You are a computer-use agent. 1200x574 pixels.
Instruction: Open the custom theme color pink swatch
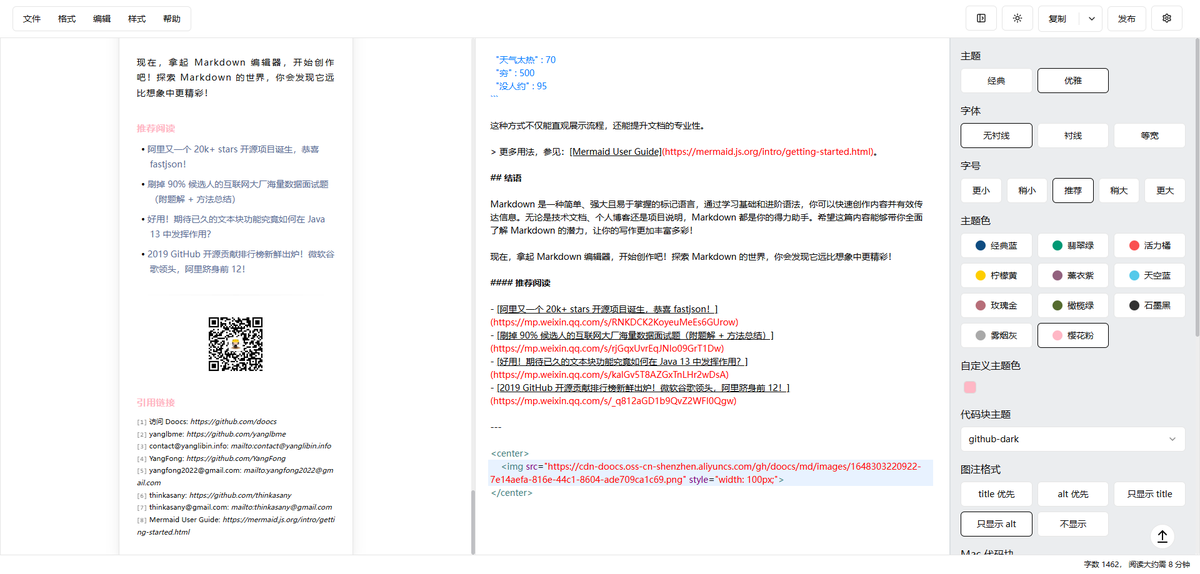[969, 387]
